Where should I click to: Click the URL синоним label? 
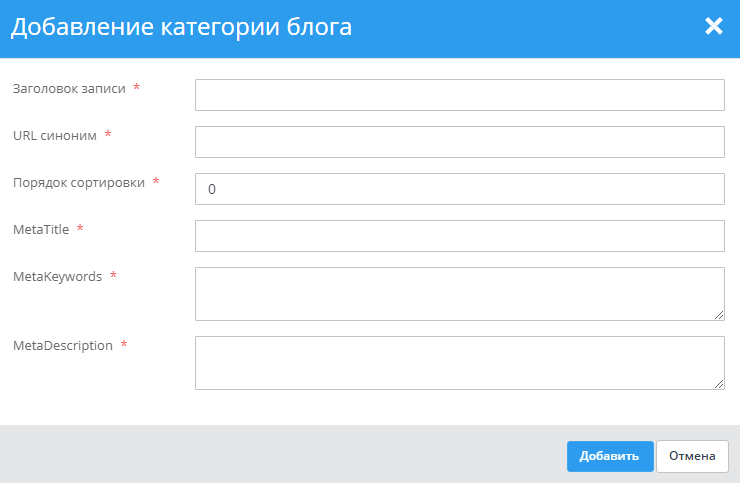55,136
